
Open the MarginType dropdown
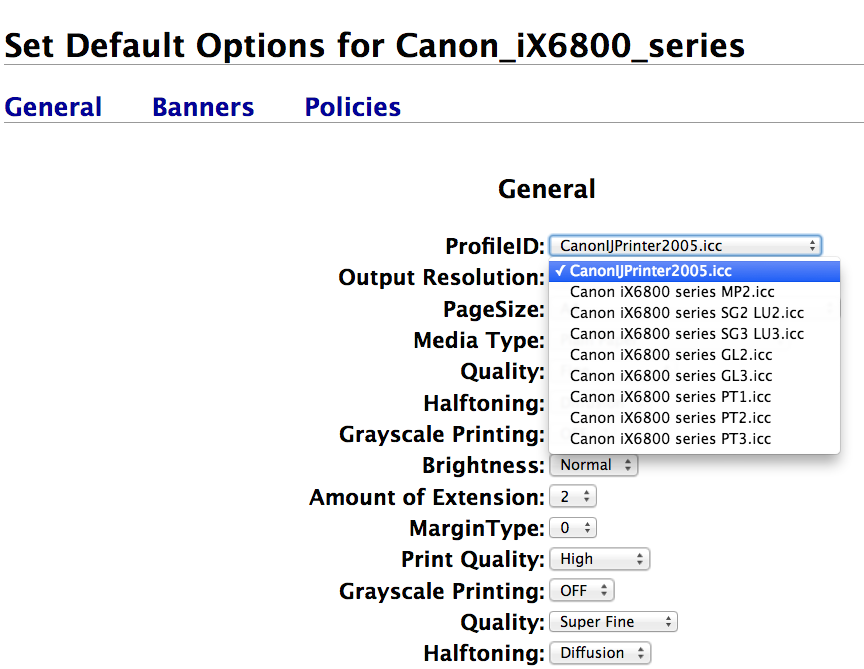(x=573, y=528)
